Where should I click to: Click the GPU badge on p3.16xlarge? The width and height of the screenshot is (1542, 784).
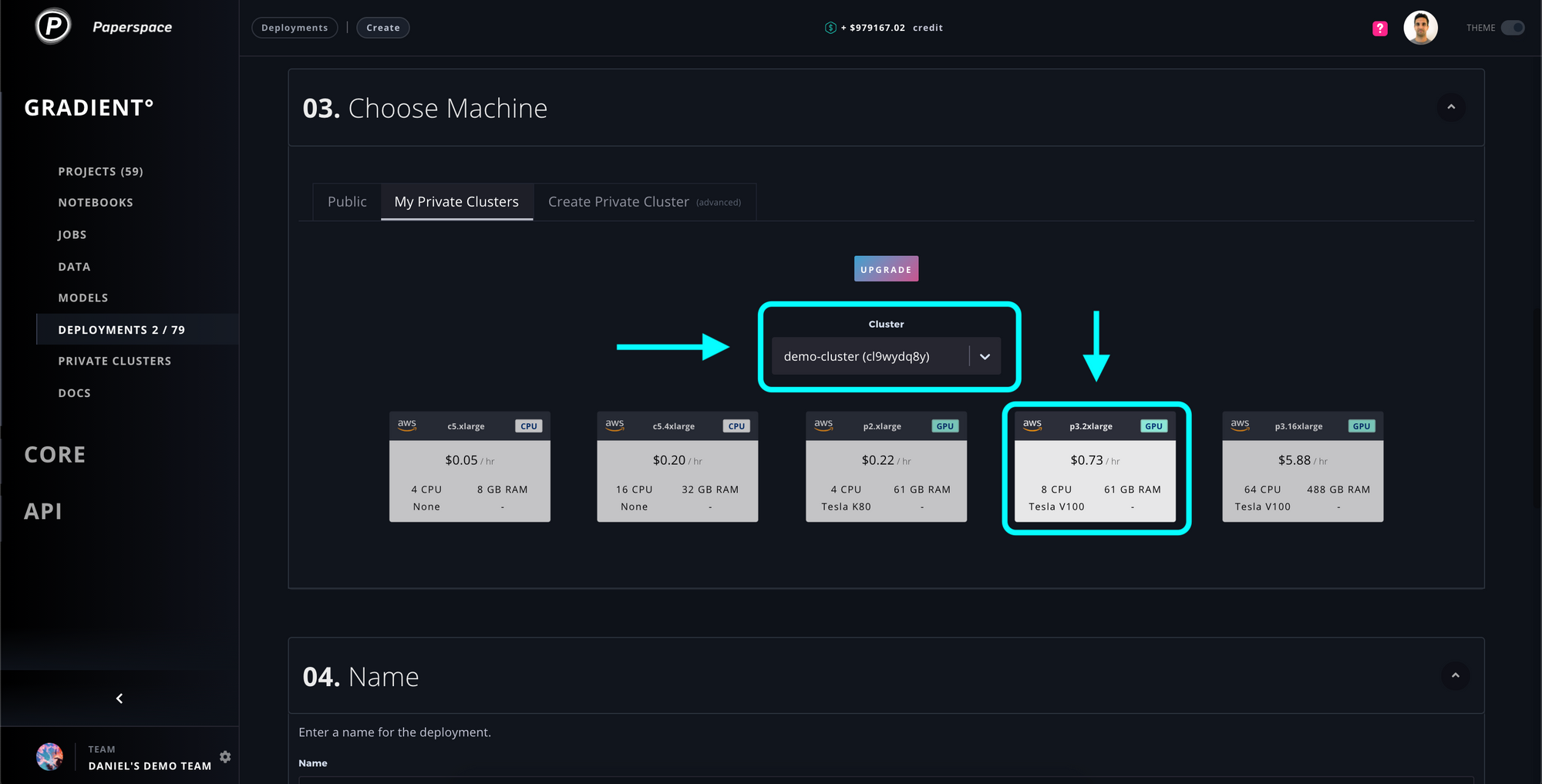[1362, 426]
